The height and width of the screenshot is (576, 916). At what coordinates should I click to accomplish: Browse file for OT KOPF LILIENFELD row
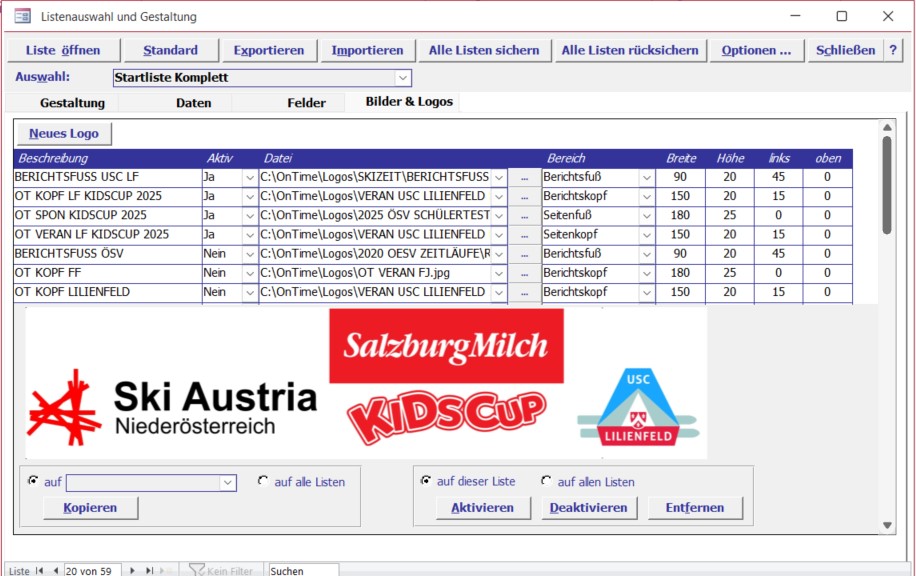coord(524,293)
